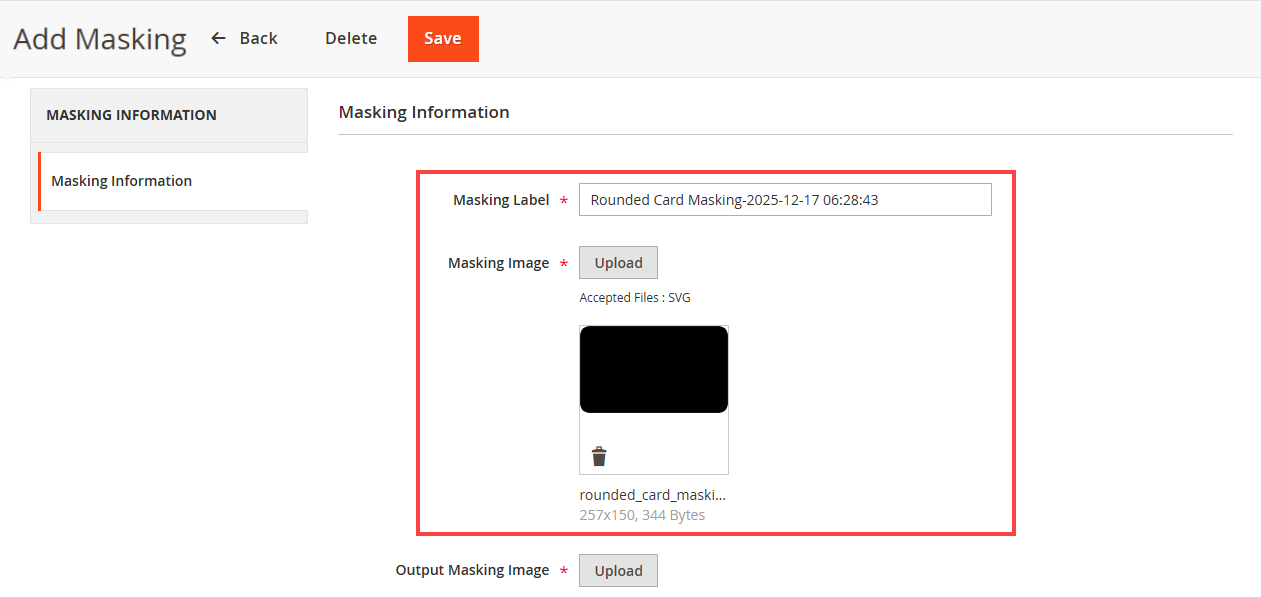Remove uploaded masking image with trash icon
This screenshot has height=597, width=1261.
599,457
